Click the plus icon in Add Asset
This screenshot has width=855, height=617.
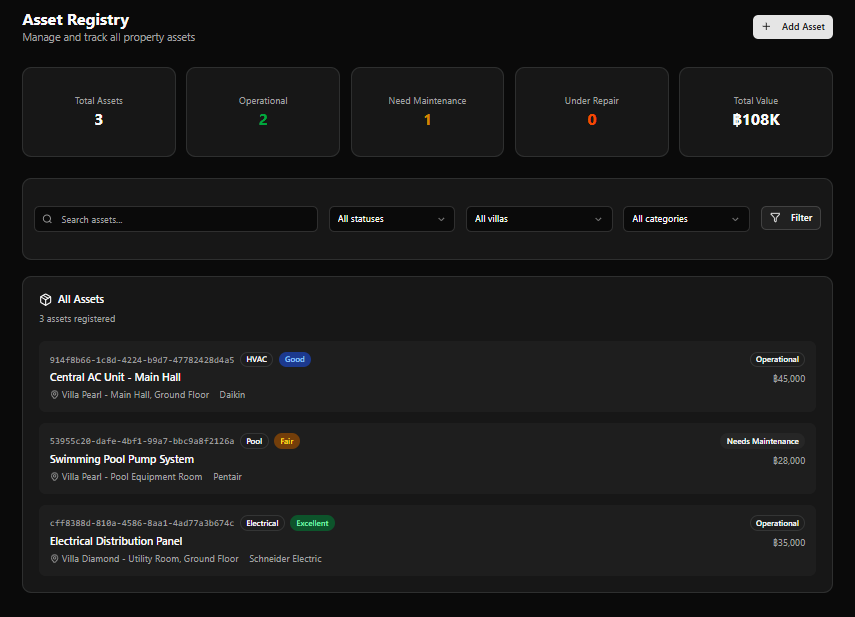click(x=766, y=27)
